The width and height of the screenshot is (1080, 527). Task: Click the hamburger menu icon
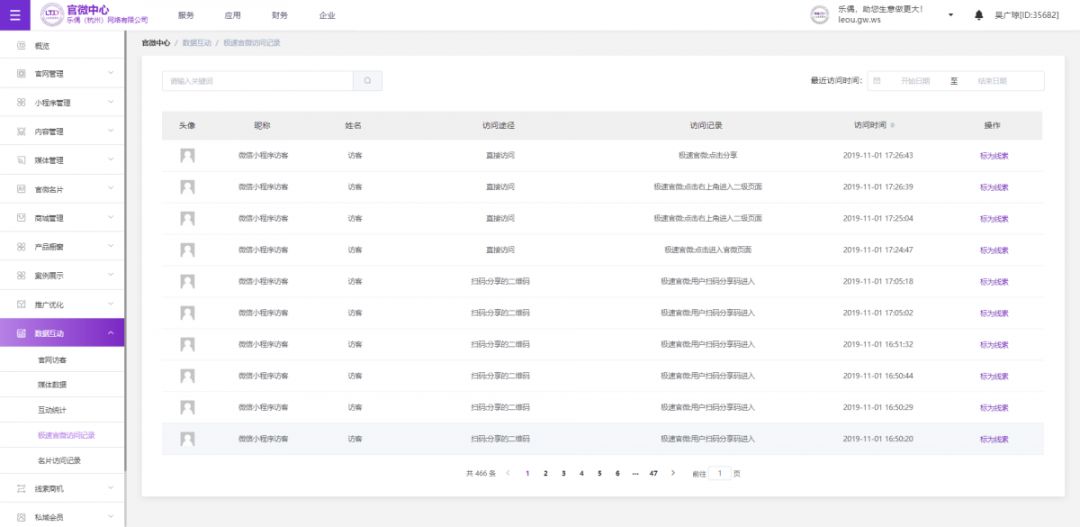point(14,15)
